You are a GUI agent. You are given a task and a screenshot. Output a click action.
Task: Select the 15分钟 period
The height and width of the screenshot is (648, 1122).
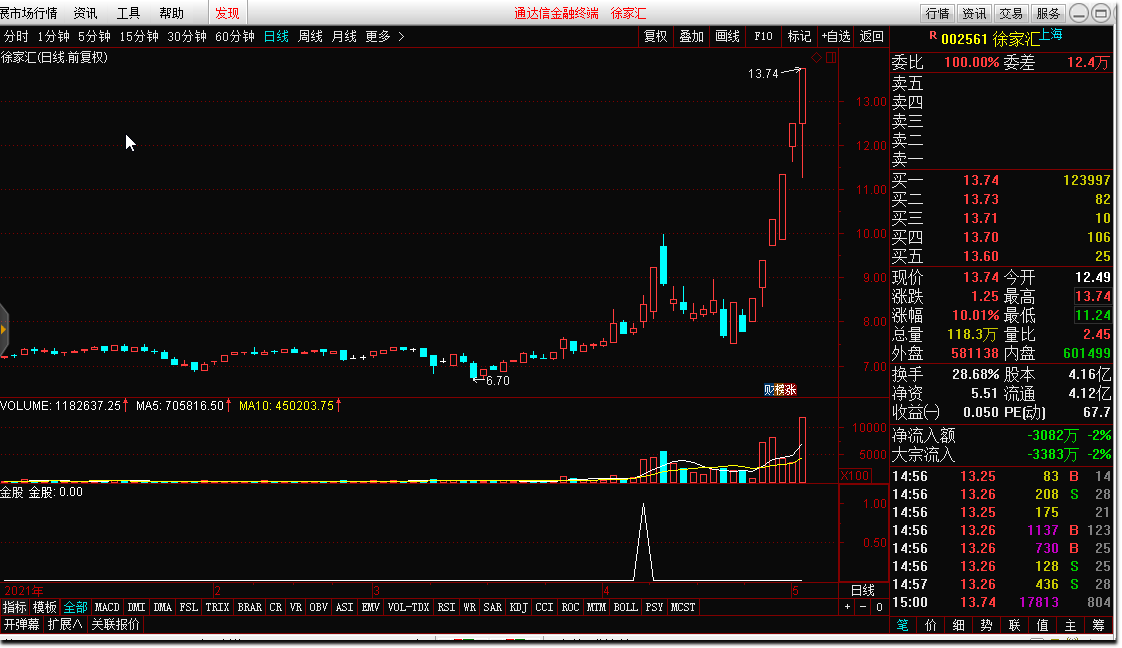tap(139, 36)
